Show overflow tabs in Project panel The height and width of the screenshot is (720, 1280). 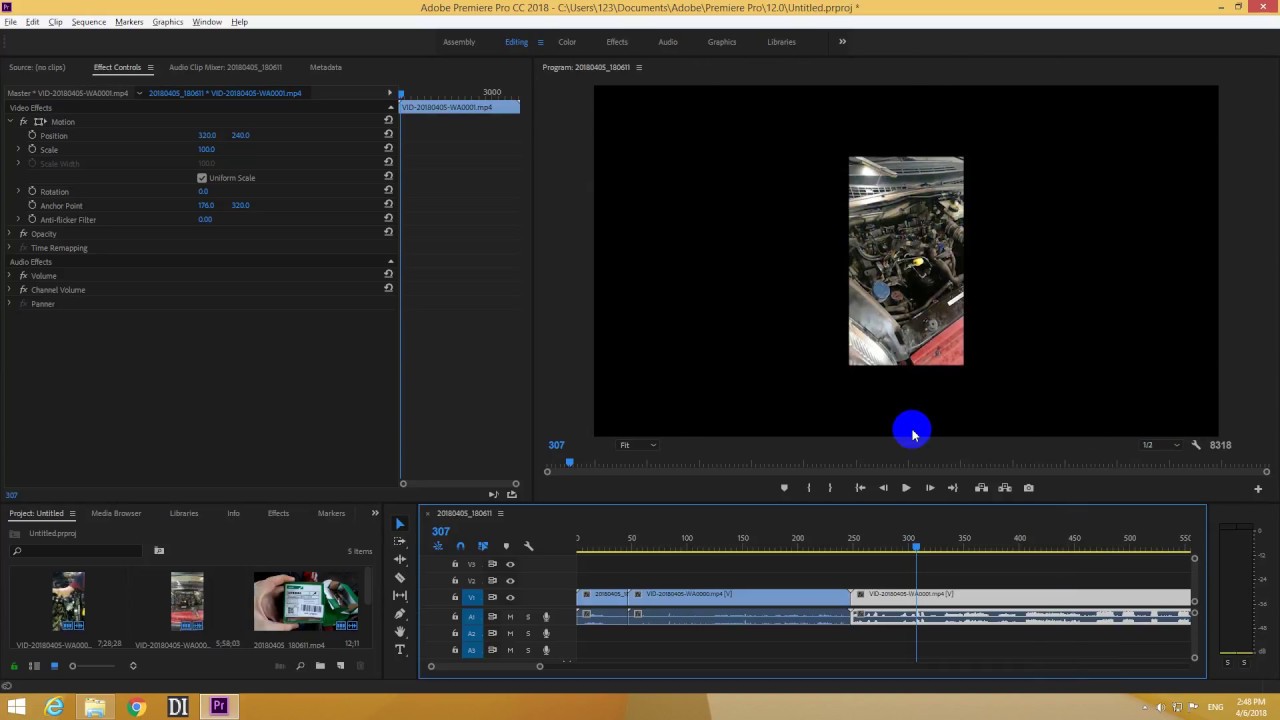[x=375, y=513]
